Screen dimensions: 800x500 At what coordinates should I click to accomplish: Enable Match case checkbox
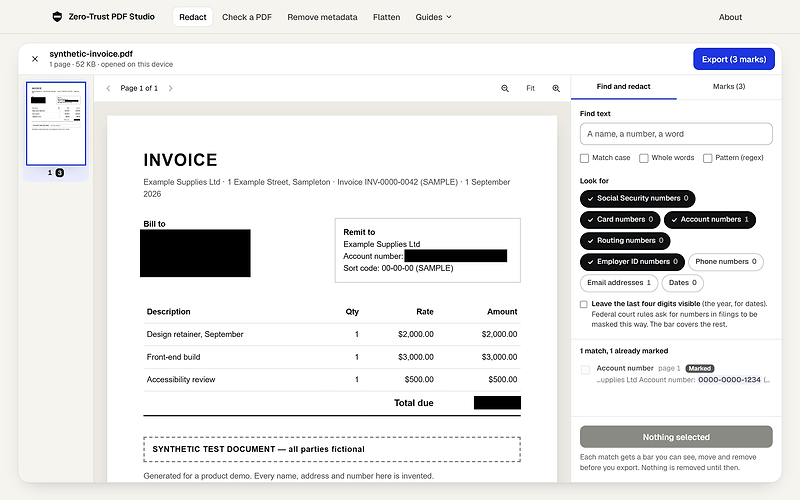point(585,158)
